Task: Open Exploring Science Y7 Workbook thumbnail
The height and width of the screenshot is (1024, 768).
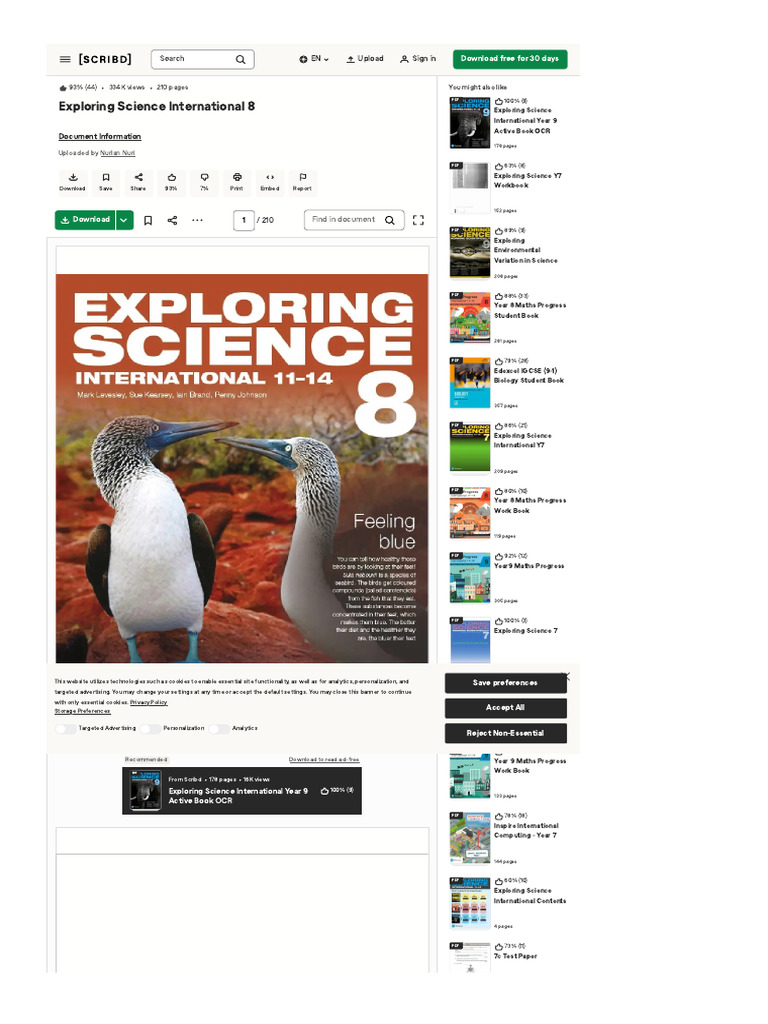Action: coord(470,188)
